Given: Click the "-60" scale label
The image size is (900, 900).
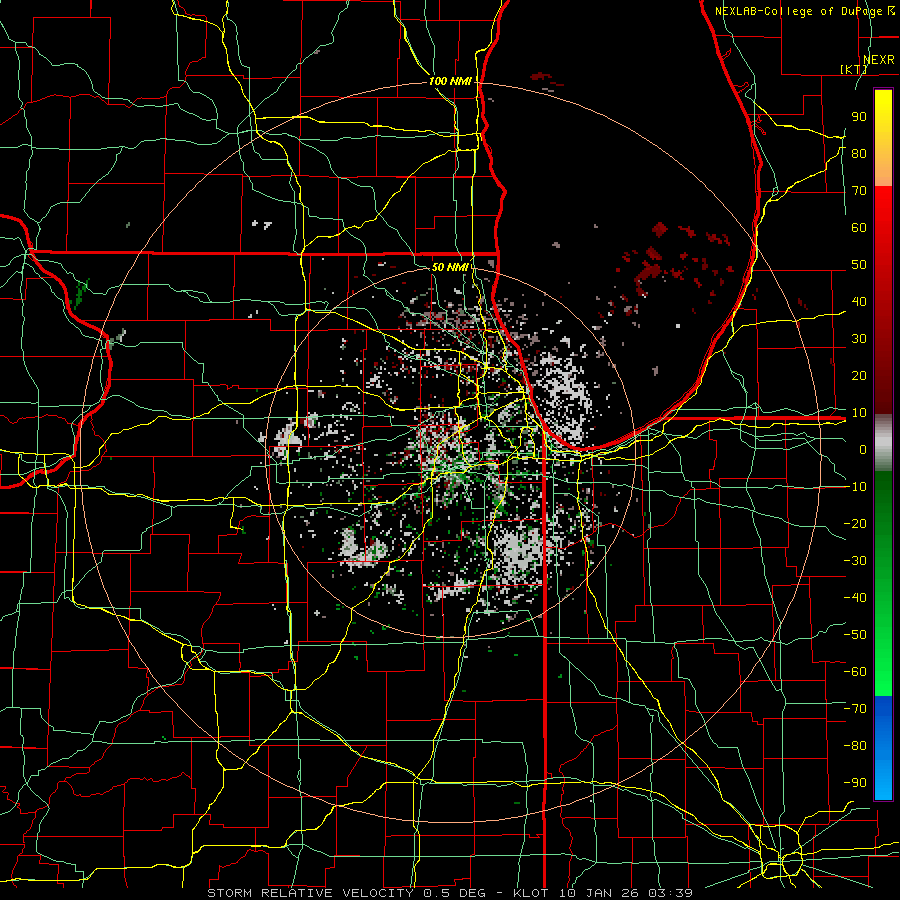Looking at the screenshot, I should pyautogui.click(x=855, y=672).
